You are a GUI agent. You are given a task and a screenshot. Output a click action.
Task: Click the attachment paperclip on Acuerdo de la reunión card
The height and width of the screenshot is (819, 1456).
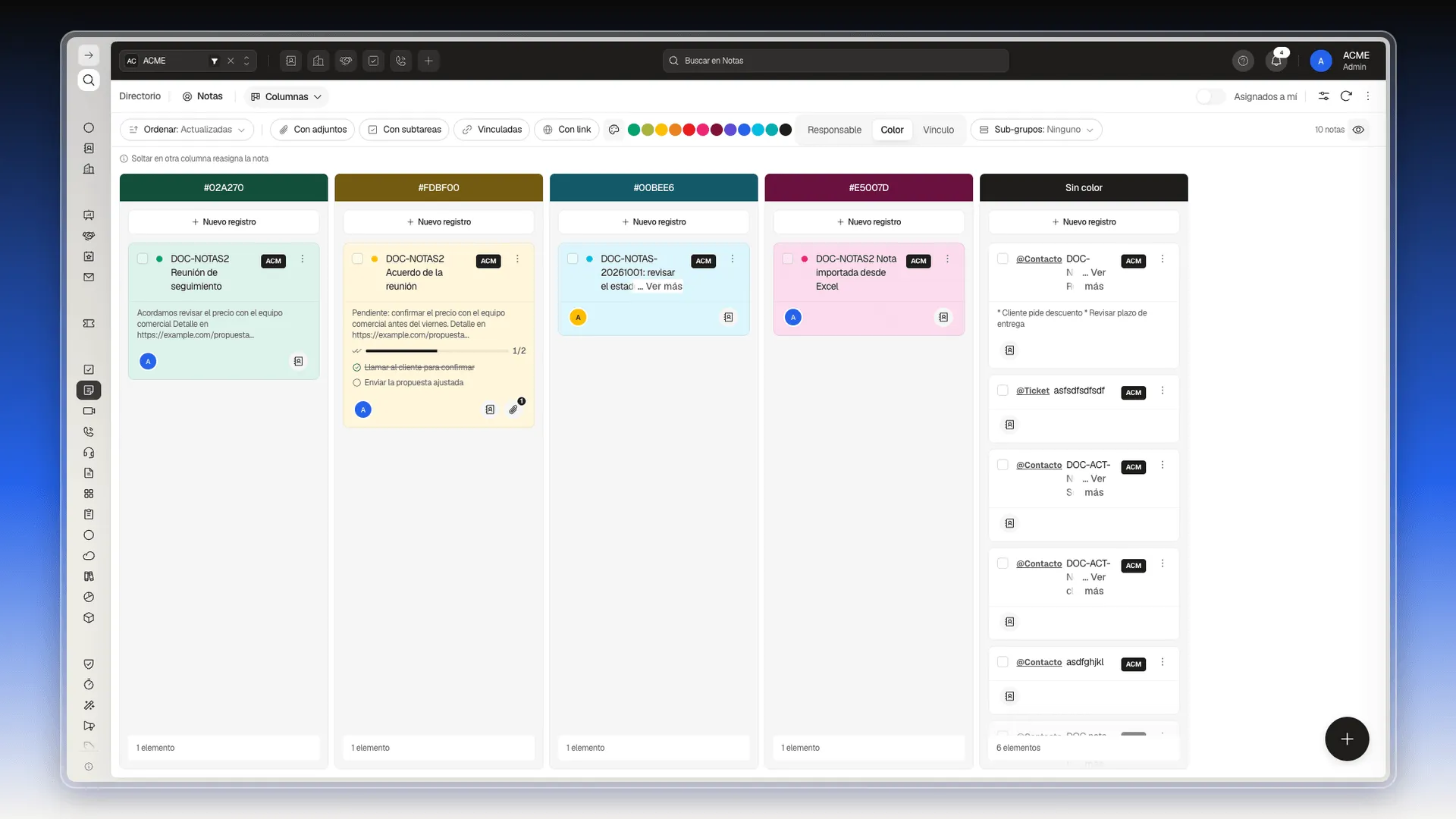513,409
